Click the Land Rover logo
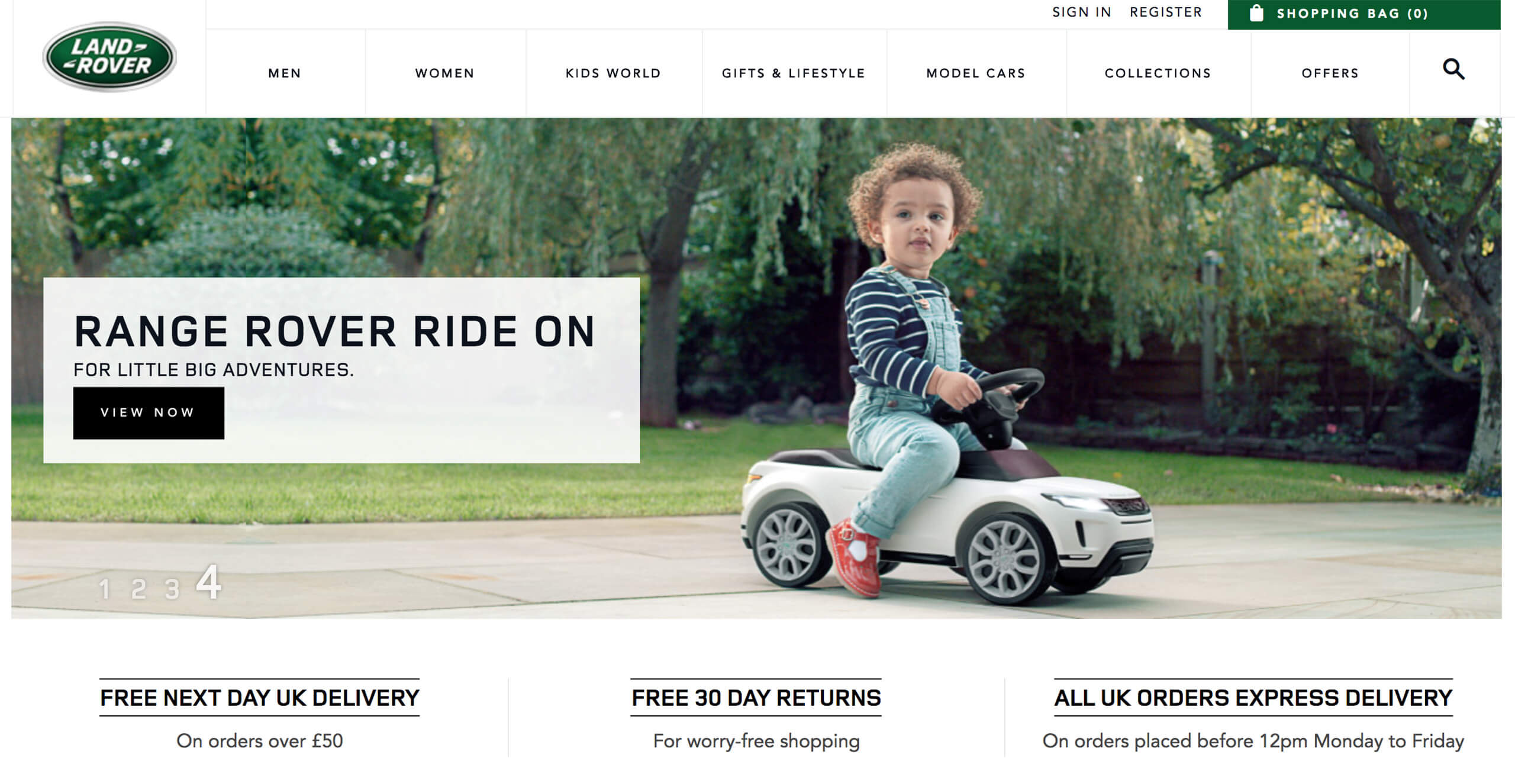This screenshot has width=1515, height=784. coord(109,57)
